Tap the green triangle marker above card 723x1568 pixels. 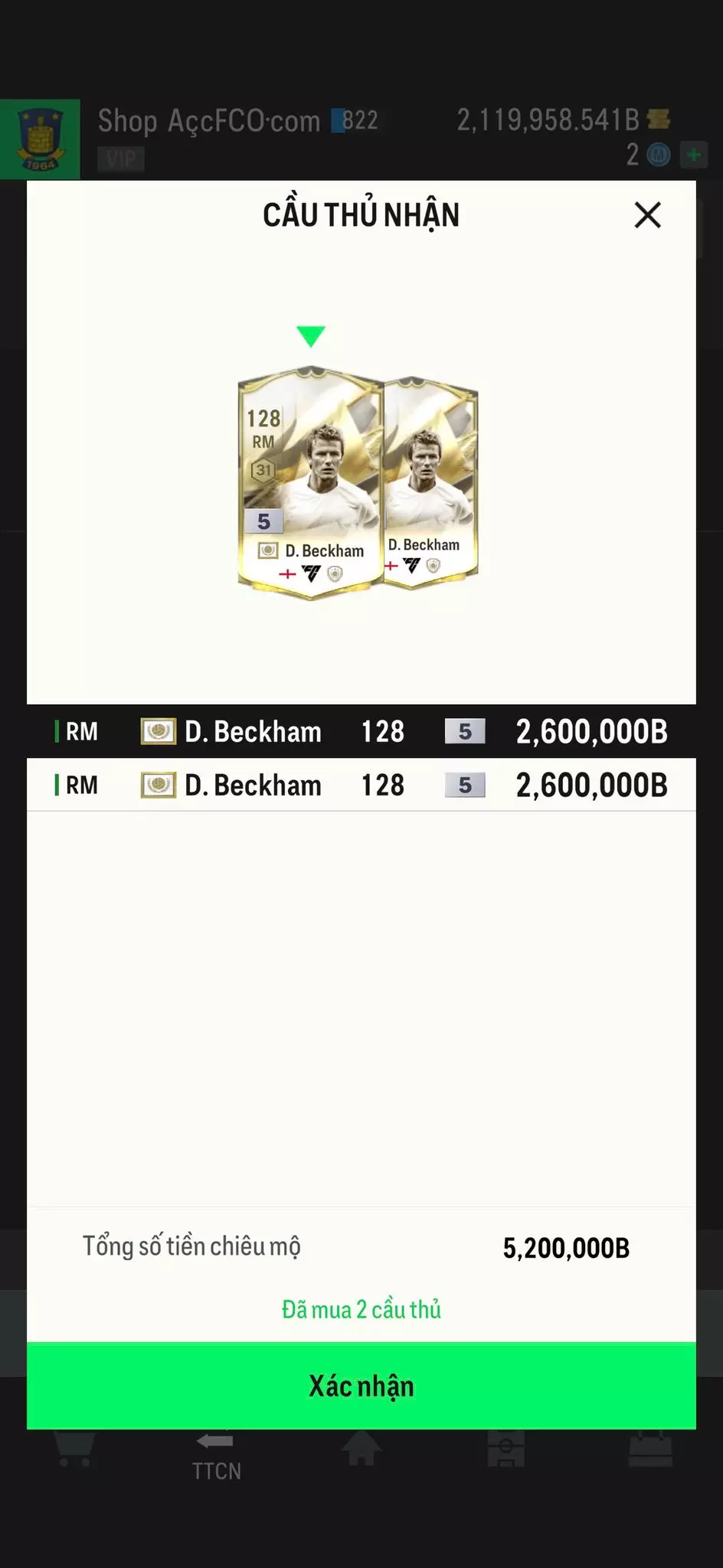(311, 336)
